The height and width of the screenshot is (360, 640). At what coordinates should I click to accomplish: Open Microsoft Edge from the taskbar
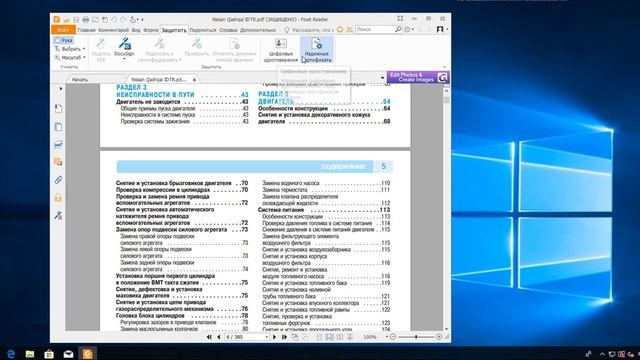click(11, 353)
